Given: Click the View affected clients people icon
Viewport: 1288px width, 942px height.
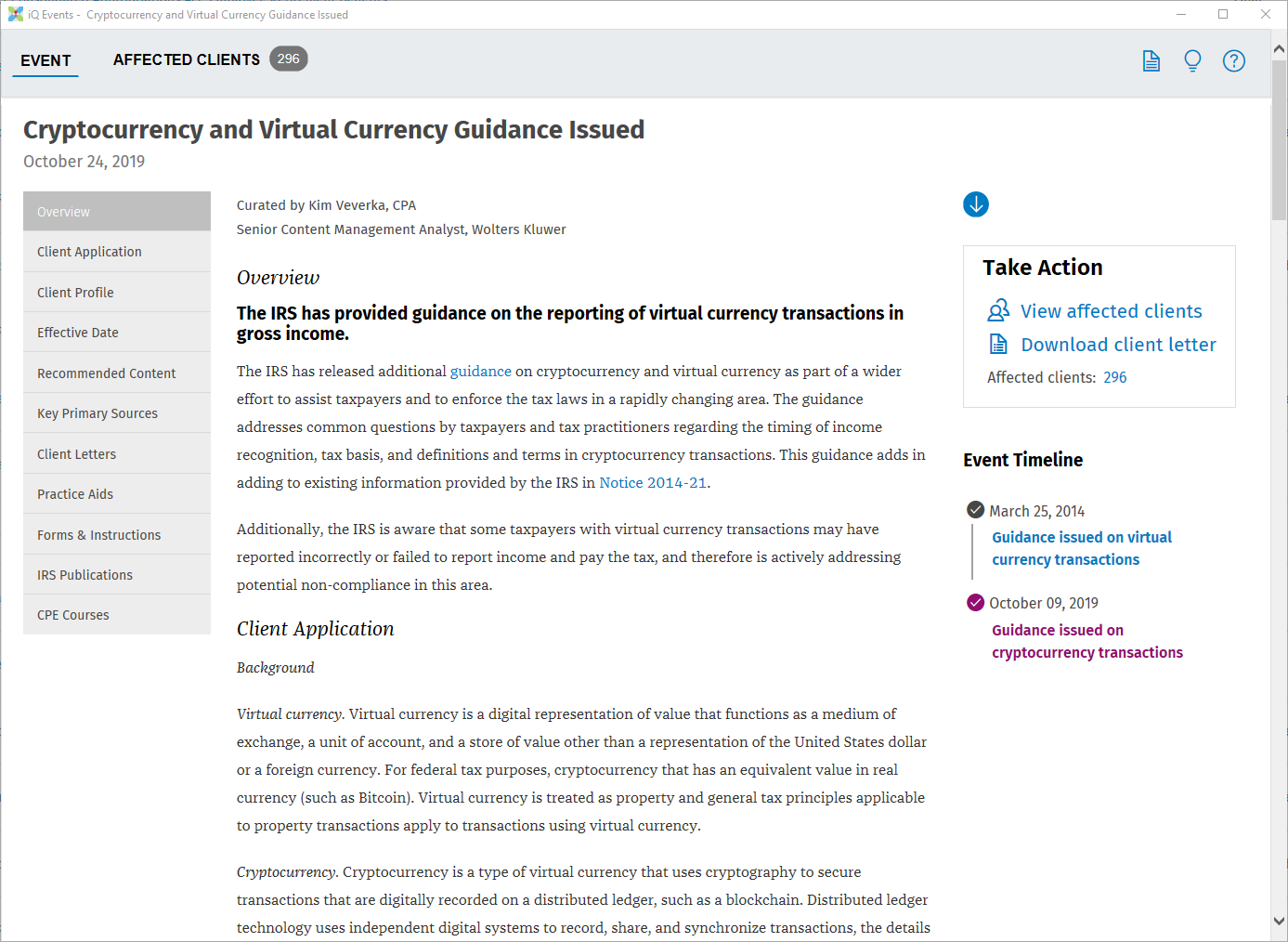Looking at the screenshot, I should pos(998,311).
